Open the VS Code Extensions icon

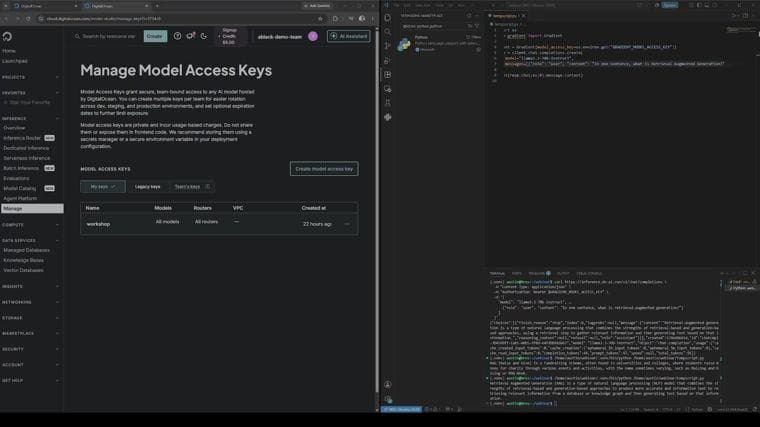pyautogui.click(x=388, y=75)
